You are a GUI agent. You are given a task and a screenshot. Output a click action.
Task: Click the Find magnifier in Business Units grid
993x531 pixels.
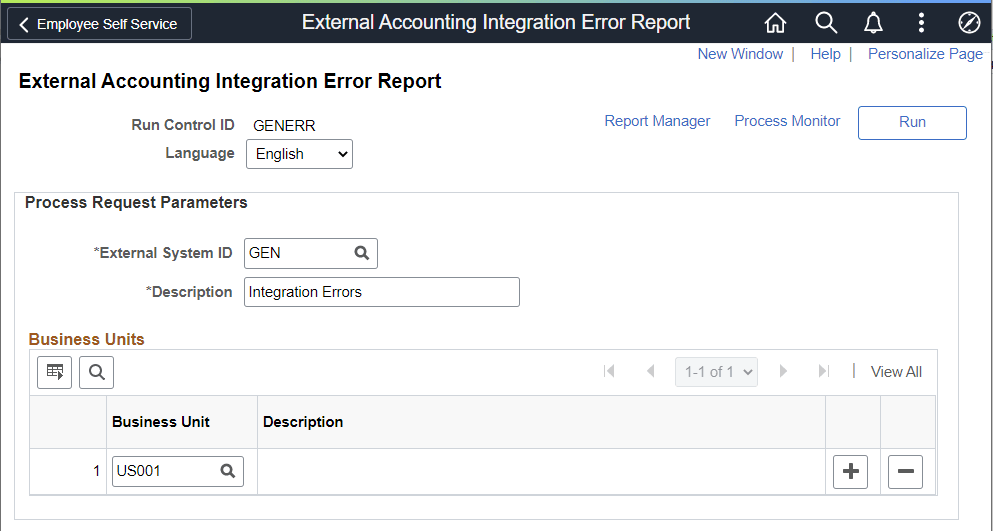pos(96,372)
